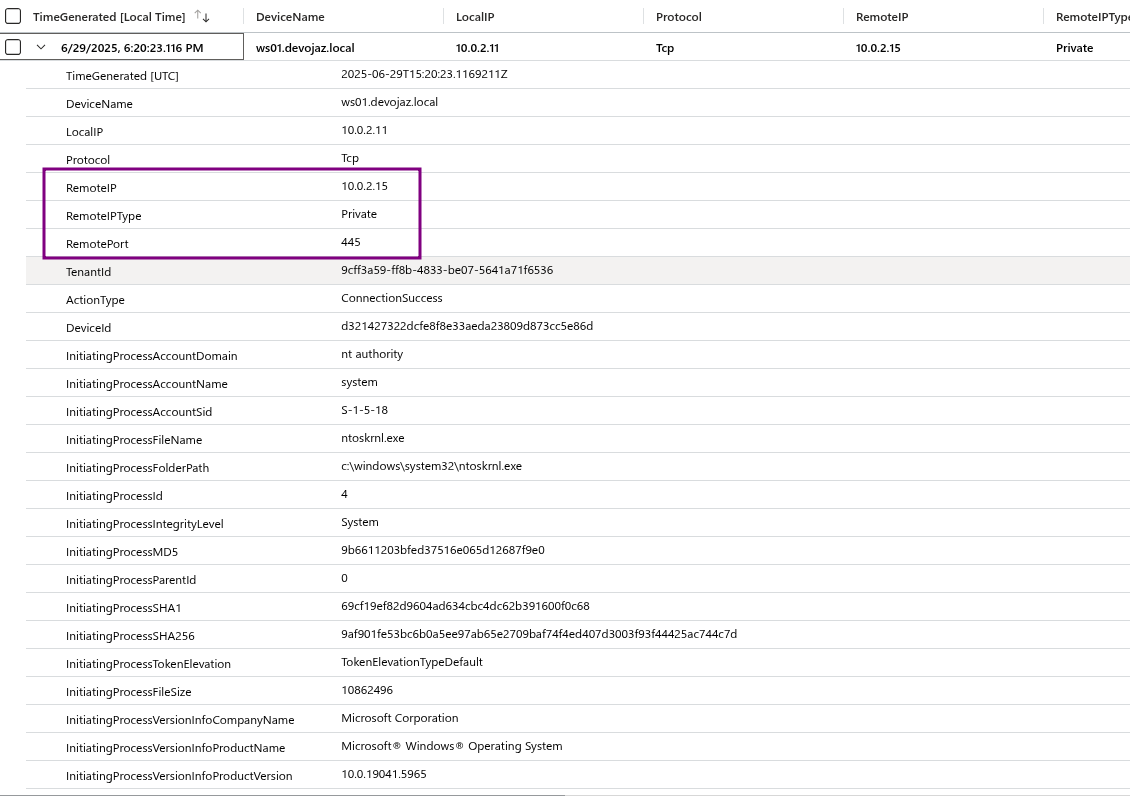Select the RemoteIP detail value 10.0.2.15
The image size is (1130, 796).
tap(364, 186)
